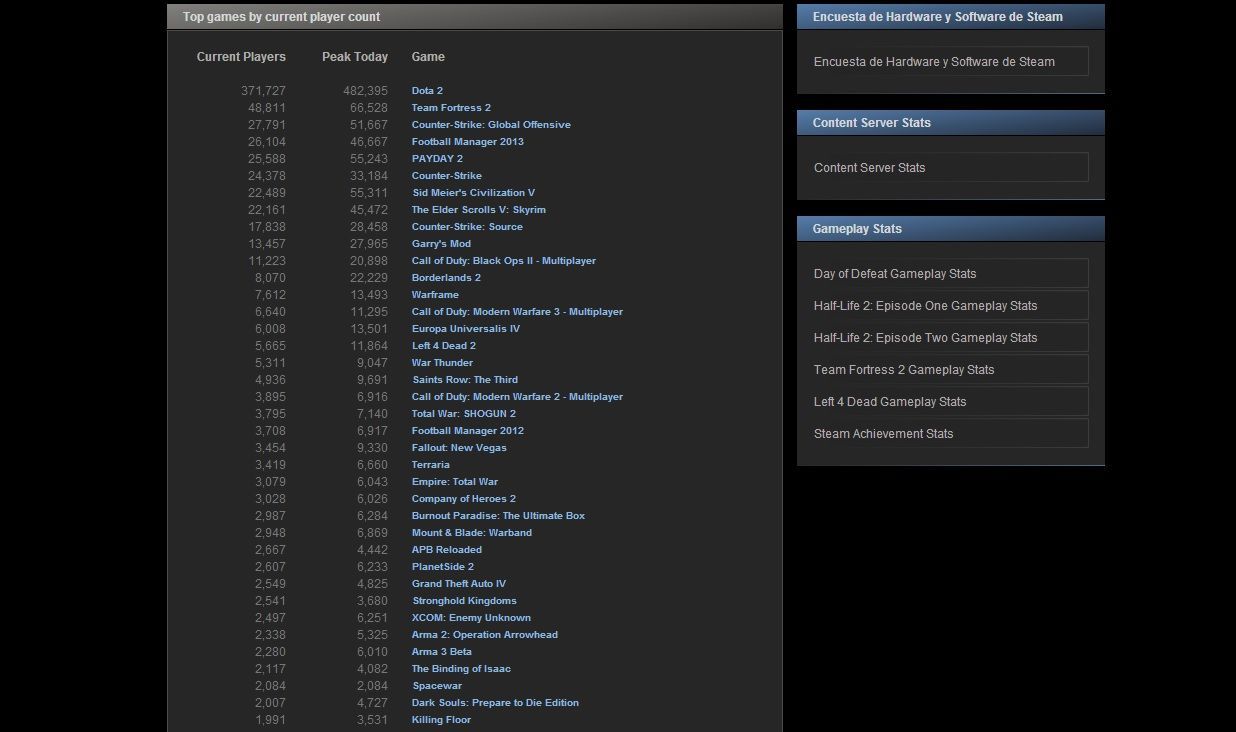Open the Dota 2 game link
Viewport: 1236px width, 732px height.
pyautogui.click(x=427, y=91)
